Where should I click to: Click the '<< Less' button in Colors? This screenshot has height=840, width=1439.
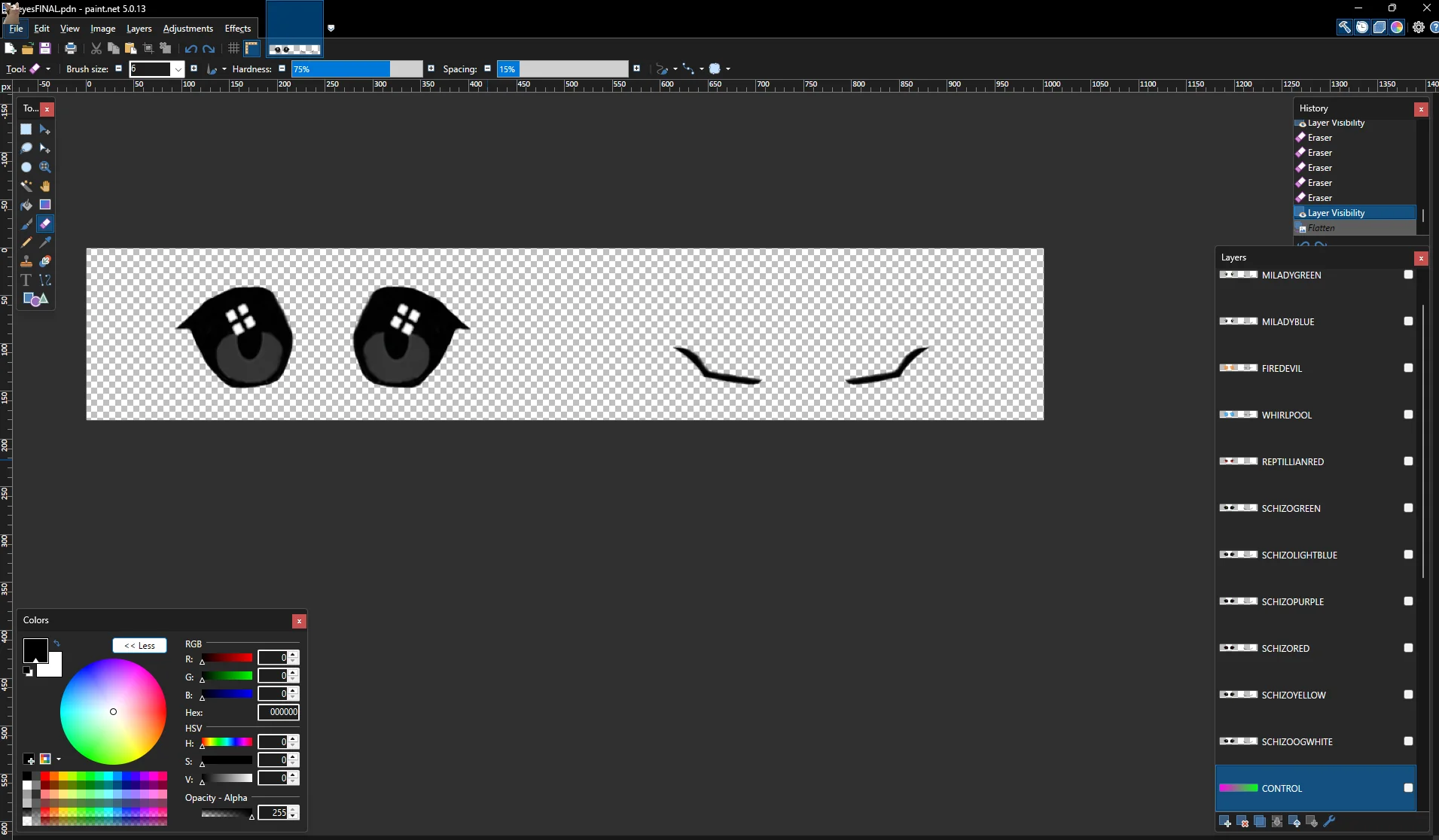coord(139,646)
